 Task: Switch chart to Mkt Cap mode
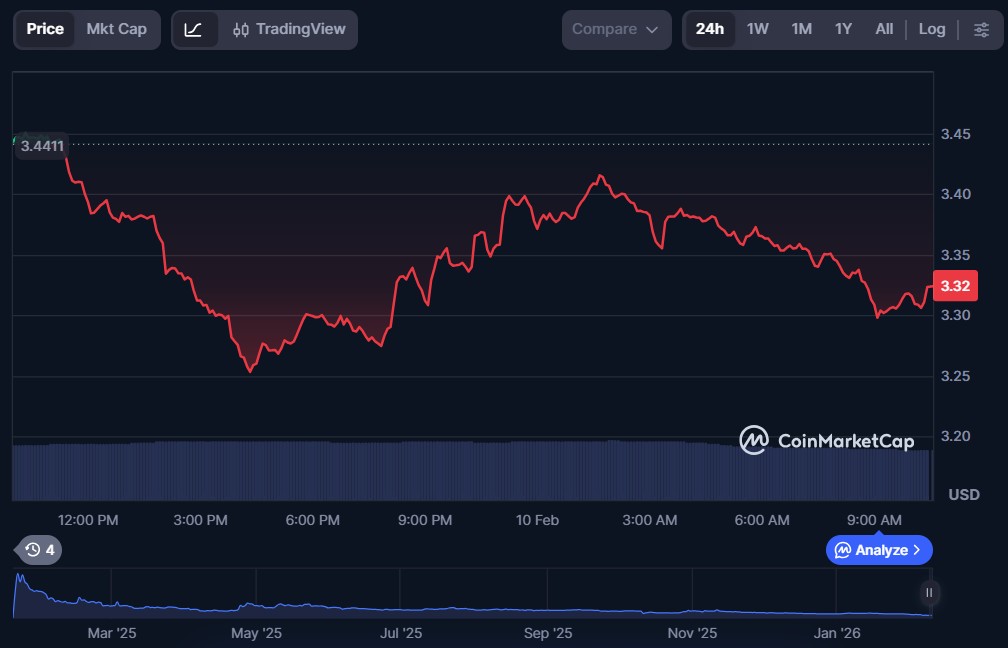tap(116, 29)
